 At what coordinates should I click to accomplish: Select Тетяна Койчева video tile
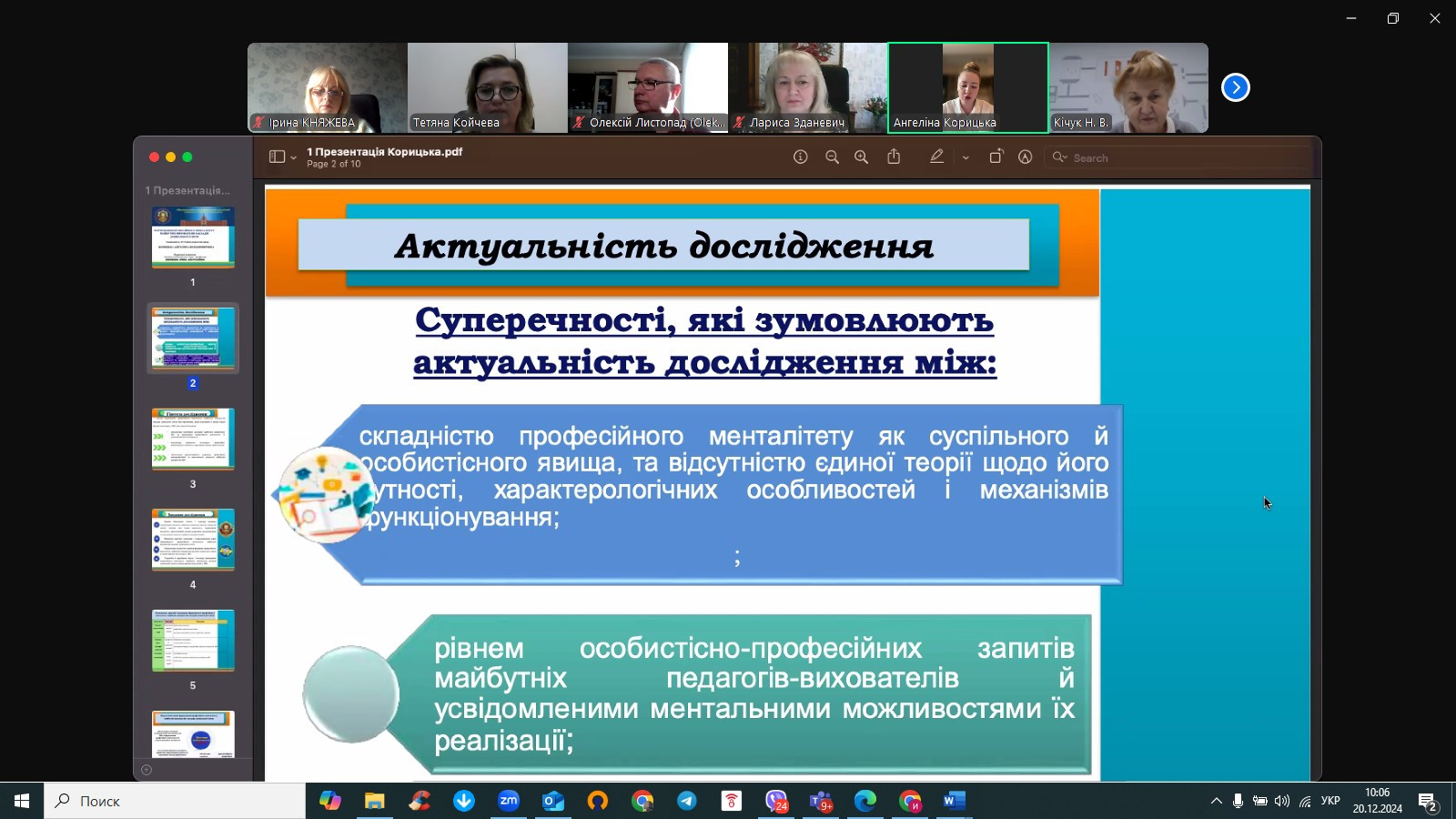488,87
